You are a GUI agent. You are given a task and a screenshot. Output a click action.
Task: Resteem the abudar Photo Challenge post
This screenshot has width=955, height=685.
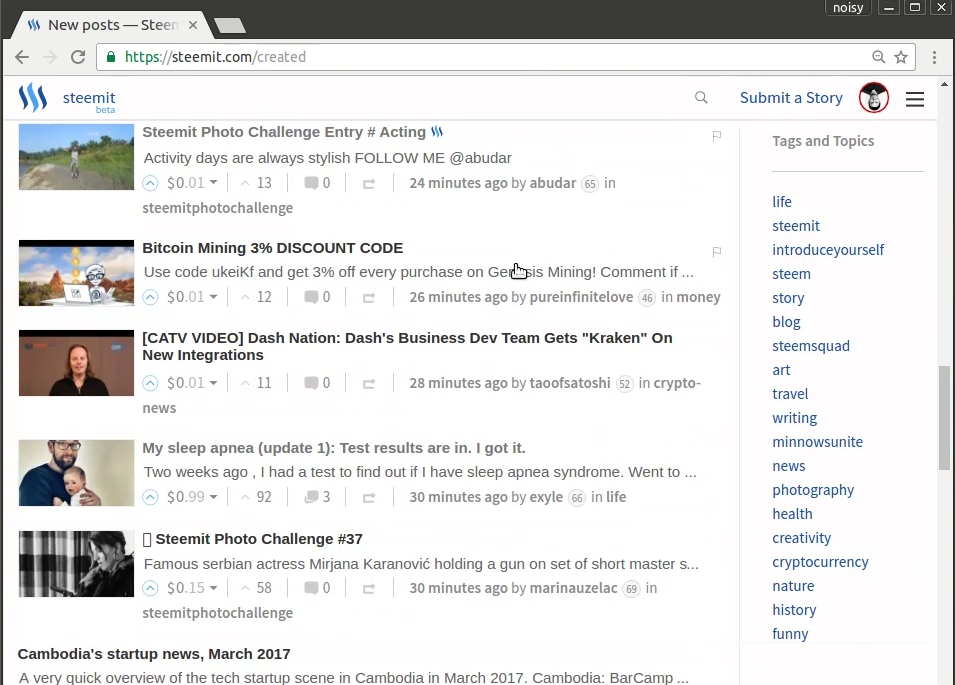[369, 183]
